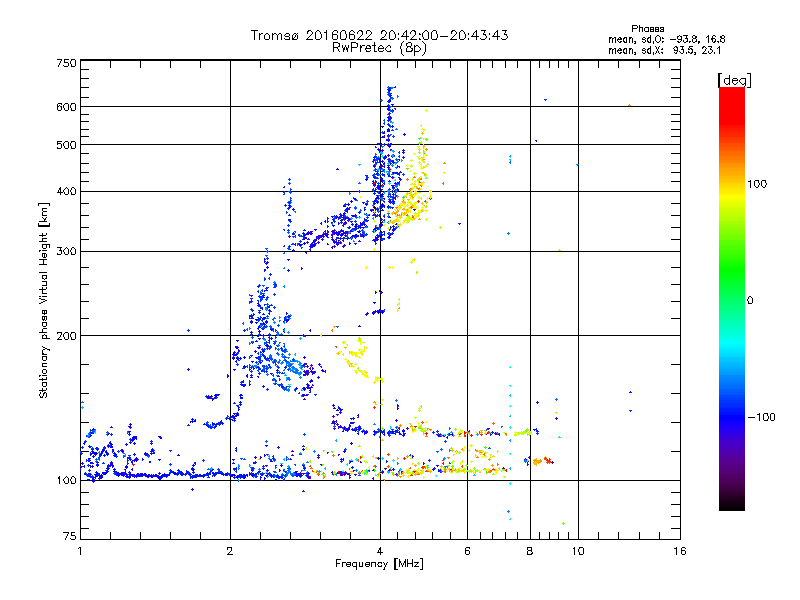The height and width of the screenshot is (600, 800).
Task: Click the 'Phases' header text
Action: pos(647,29)
